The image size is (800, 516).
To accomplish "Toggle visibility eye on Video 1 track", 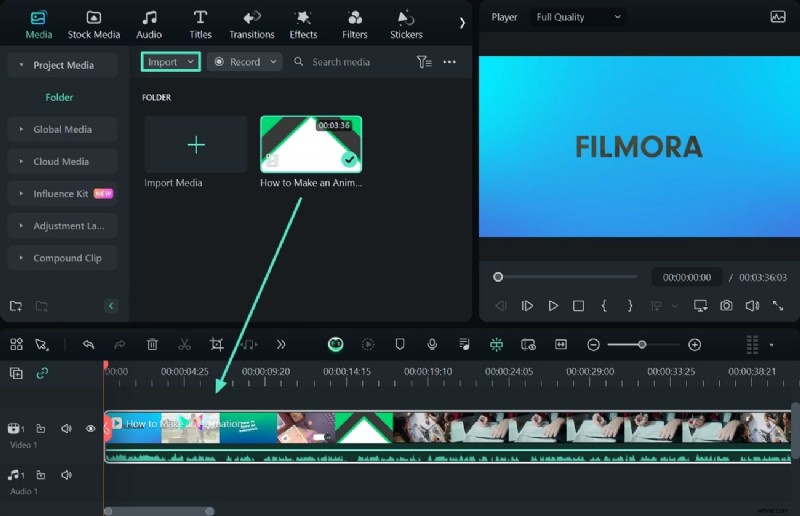I will click(90, 429).
